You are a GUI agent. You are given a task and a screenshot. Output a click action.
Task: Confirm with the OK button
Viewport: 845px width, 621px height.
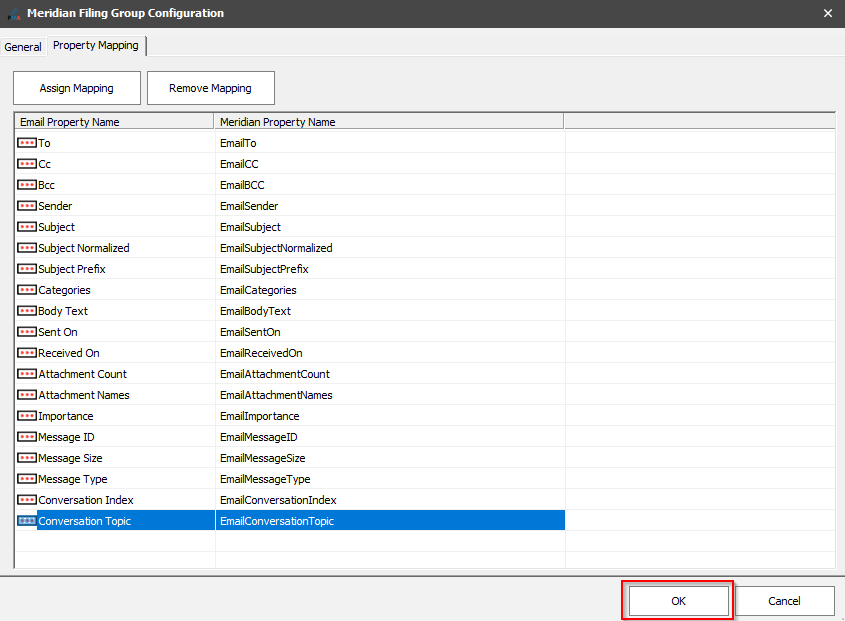point(678,601)
